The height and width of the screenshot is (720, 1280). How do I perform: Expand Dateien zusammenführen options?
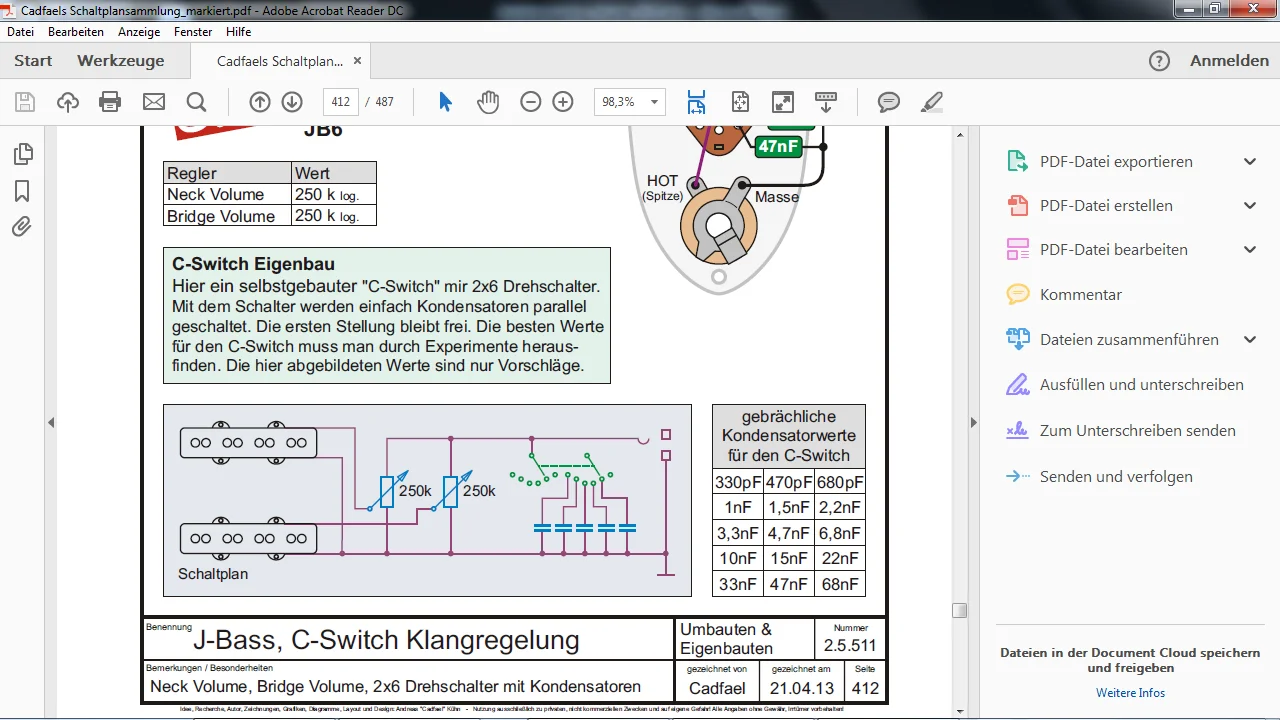point(1249,340)
